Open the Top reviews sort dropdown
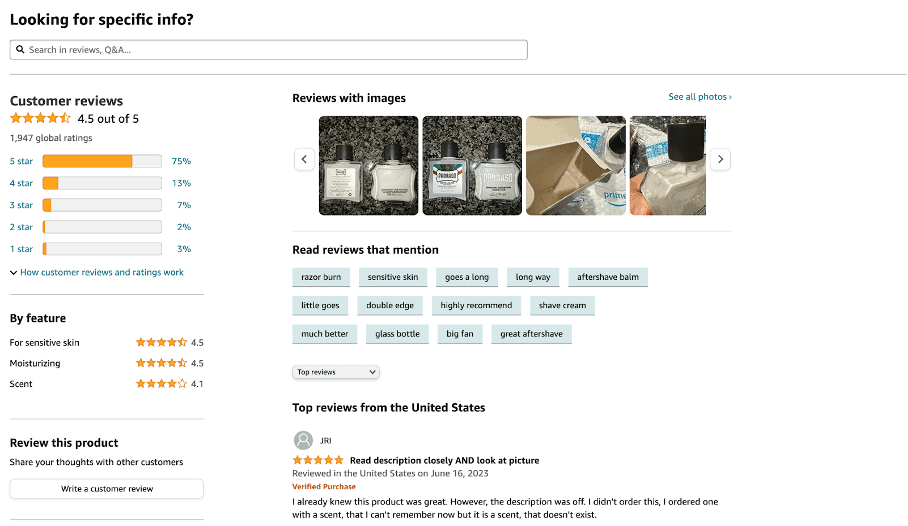Screen dimensions: 908x526 coord(336,372)
